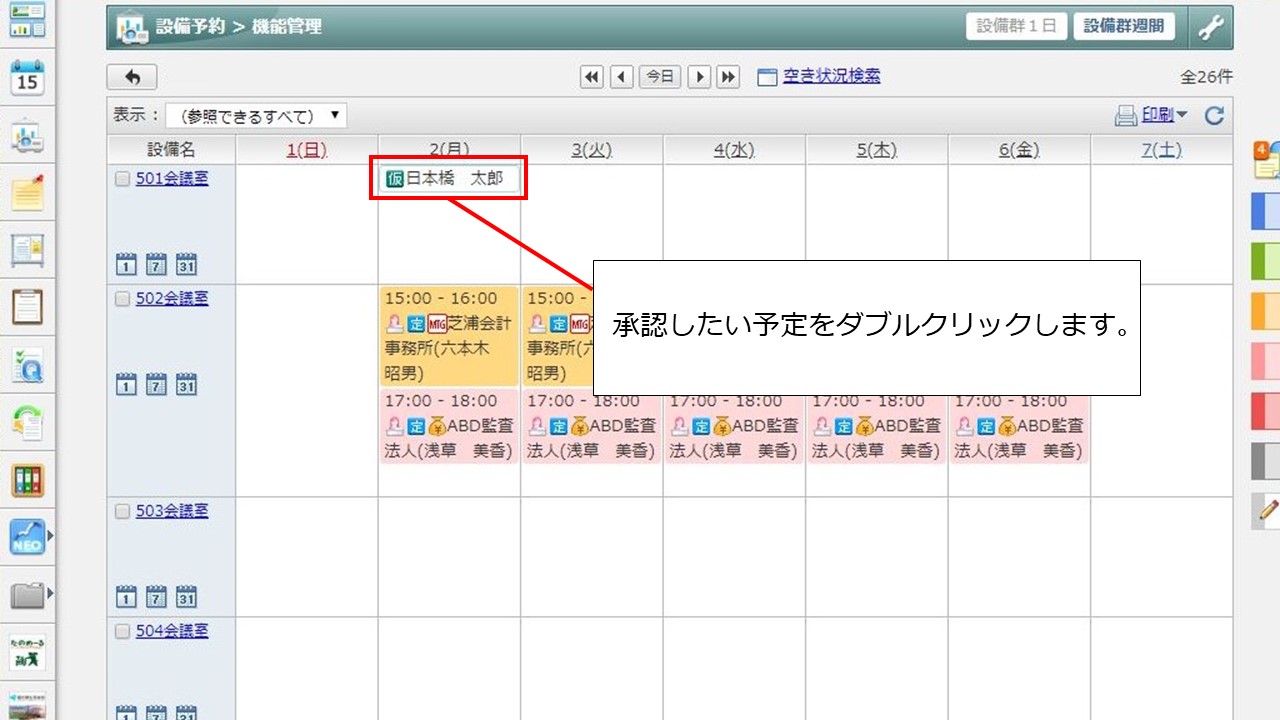1280x720 pixels.
Task: Click the 今日 button
Action: coord(660,77)
